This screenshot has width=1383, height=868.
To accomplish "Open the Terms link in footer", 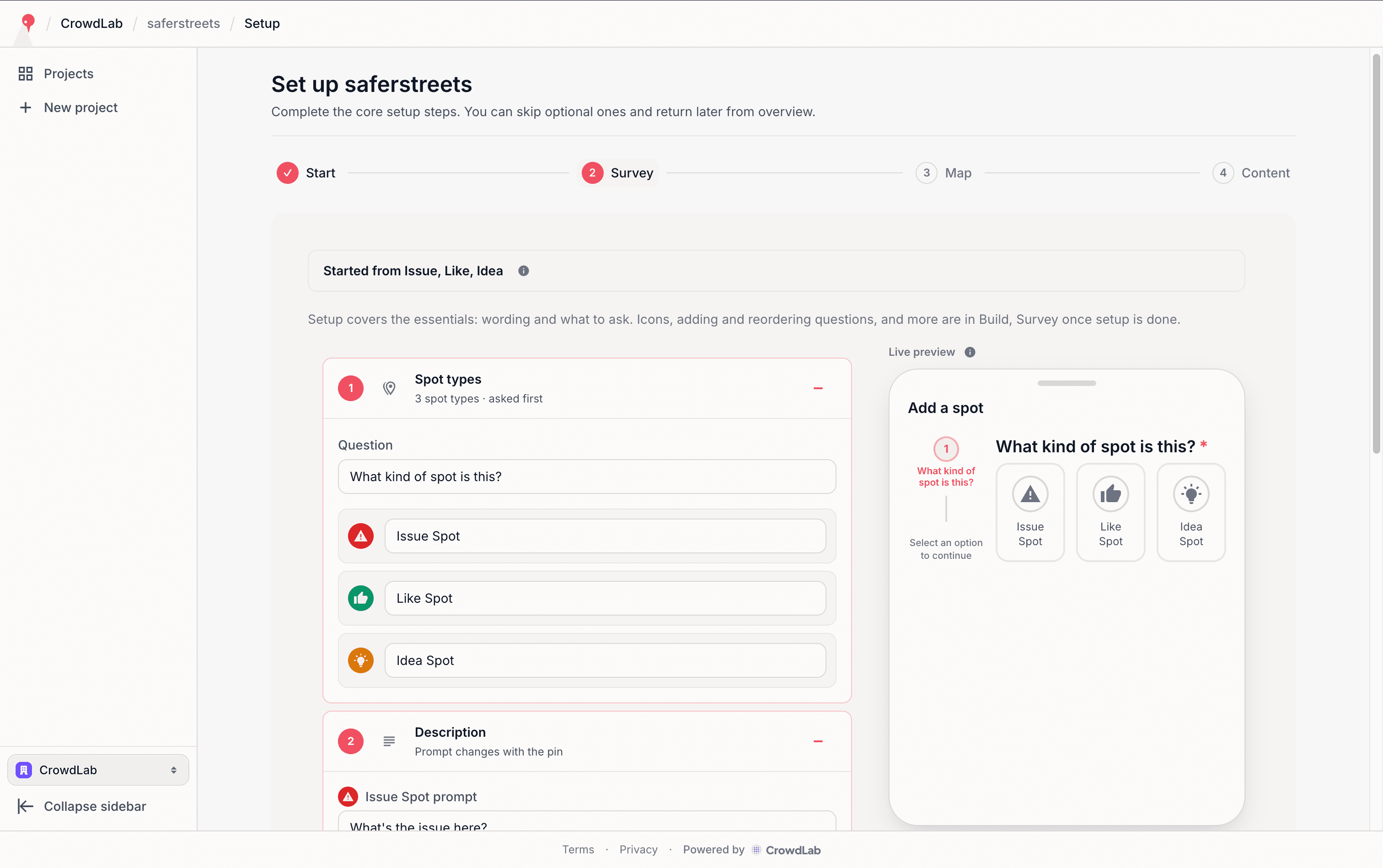I will pos(578,850).
